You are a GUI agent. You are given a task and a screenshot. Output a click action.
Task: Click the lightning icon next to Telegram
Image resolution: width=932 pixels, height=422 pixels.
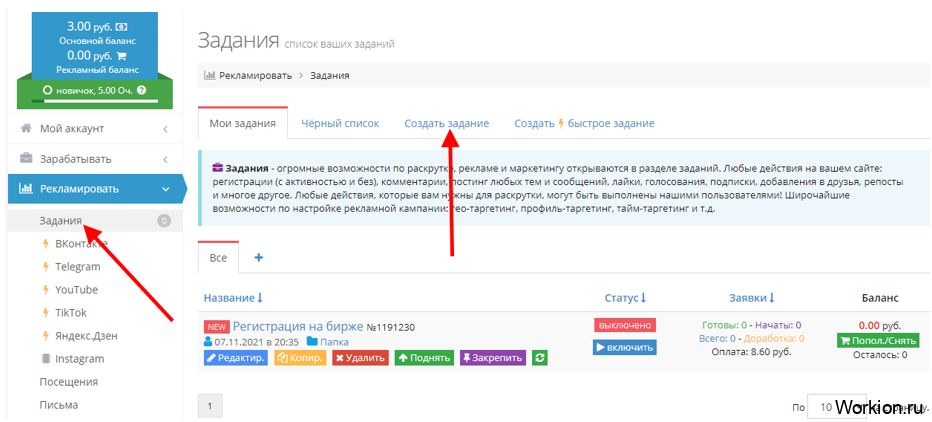tap(45, 267)
